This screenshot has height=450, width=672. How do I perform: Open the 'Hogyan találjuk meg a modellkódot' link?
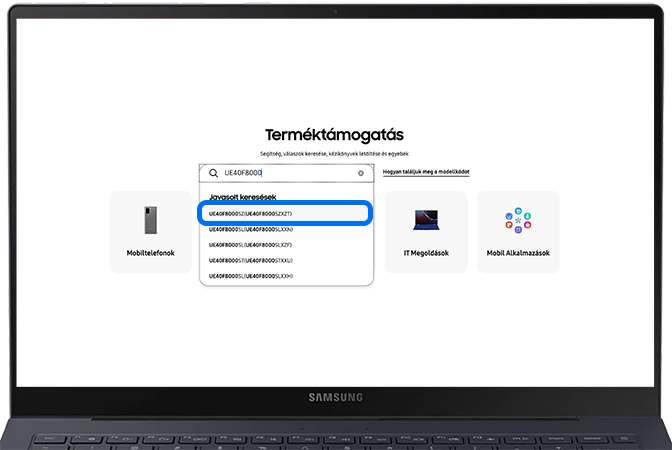coord(426,172)
